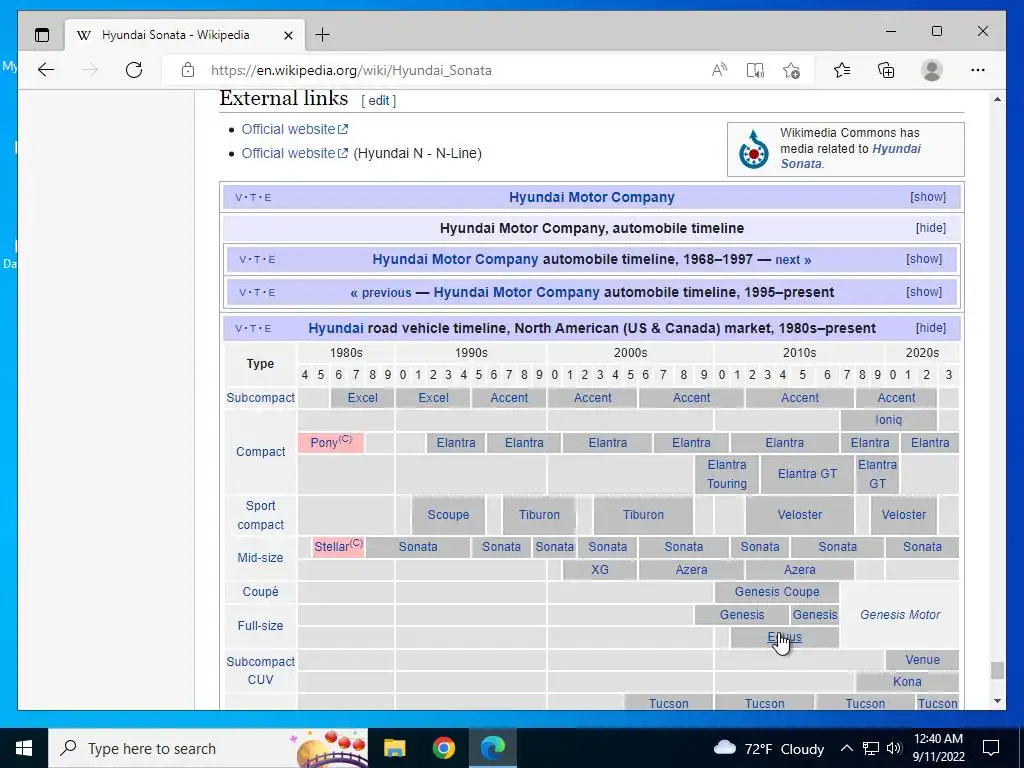
Task: Click the Type here to search box
Action: point(208,748)
